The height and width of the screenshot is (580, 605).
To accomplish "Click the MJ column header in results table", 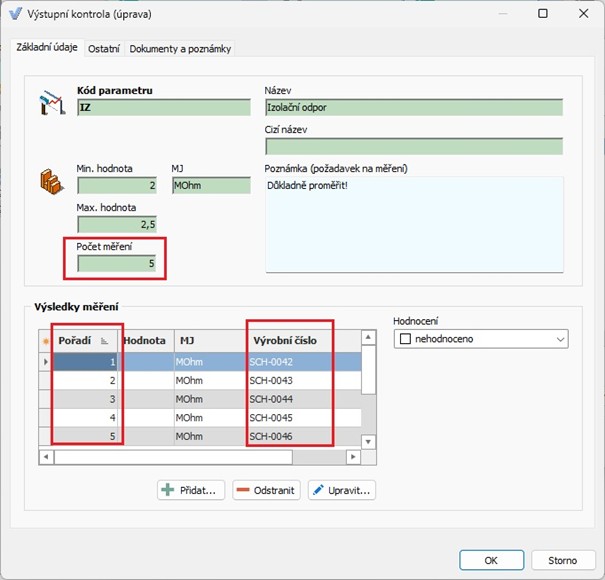I will click(x=210, y=341).
